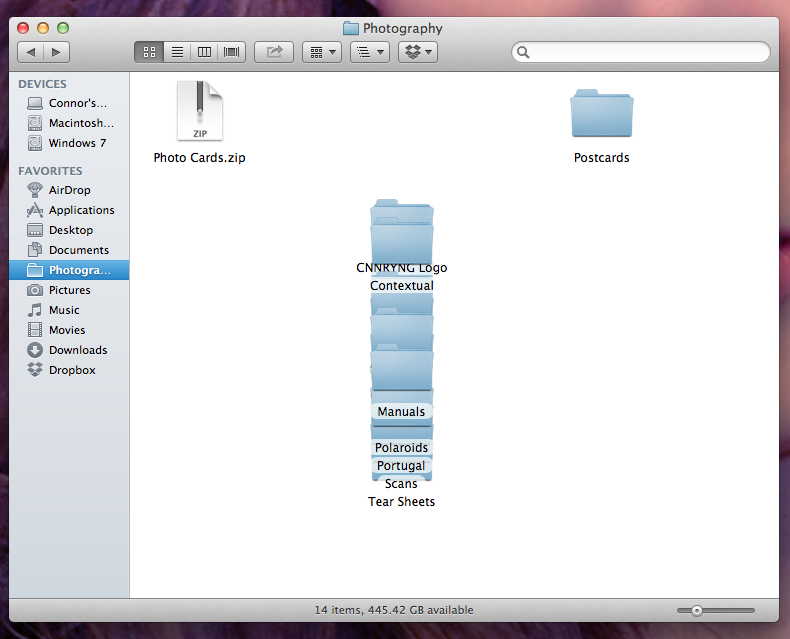The height and width of the screenshot is (639, 790).
Task: Select the CNNRYNG Logo label
Action: (x=402, y=268)
